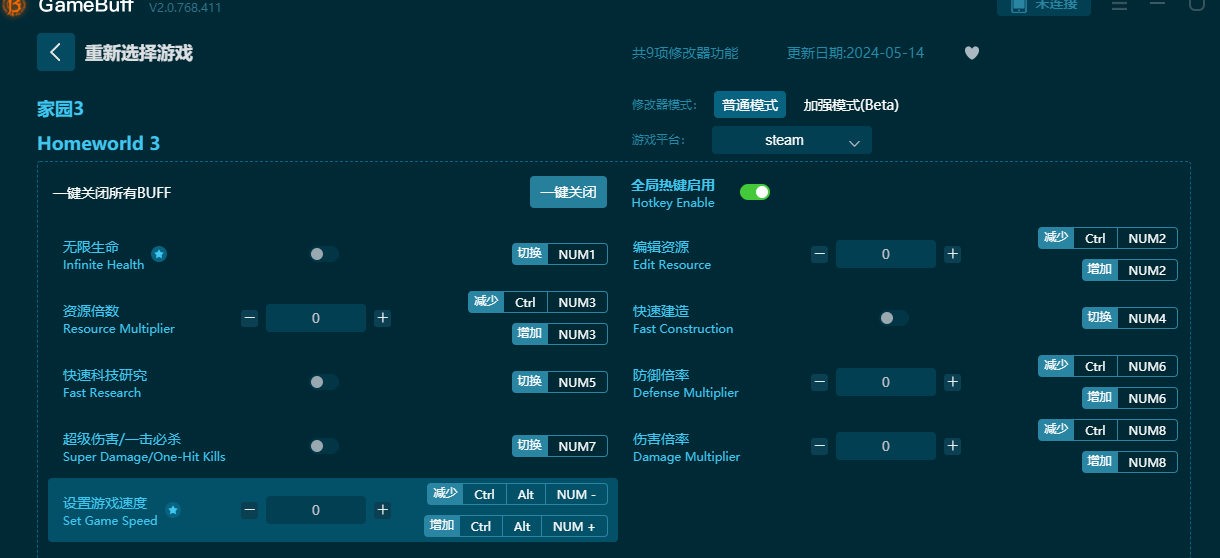The image size is (1220, 558).
Task: Click NUM2 in Edit Resource increase row
Action: pyautogui.click(x=1147, y=270)
